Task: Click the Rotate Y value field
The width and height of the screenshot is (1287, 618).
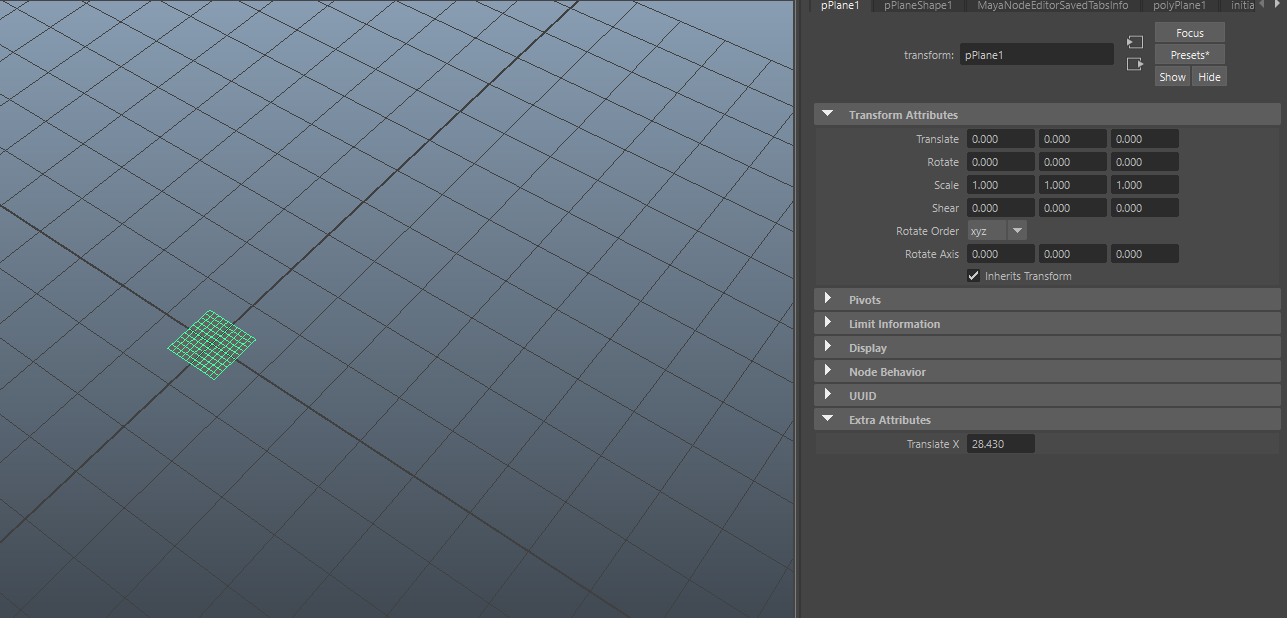Action: pos(1073,162)
